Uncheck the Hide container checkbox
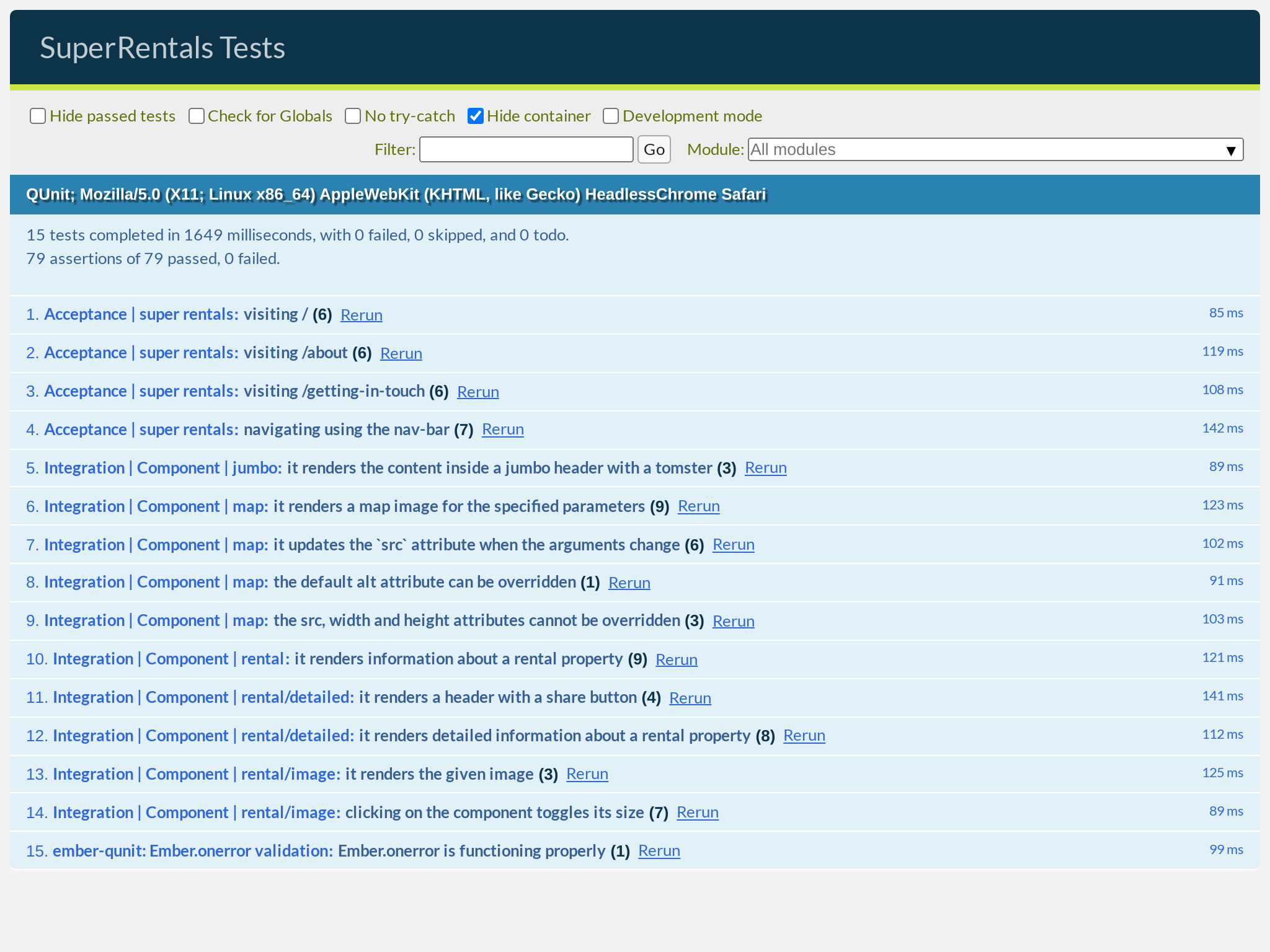This screenshot has height=952, width=1270. click(x=476, y=116)
